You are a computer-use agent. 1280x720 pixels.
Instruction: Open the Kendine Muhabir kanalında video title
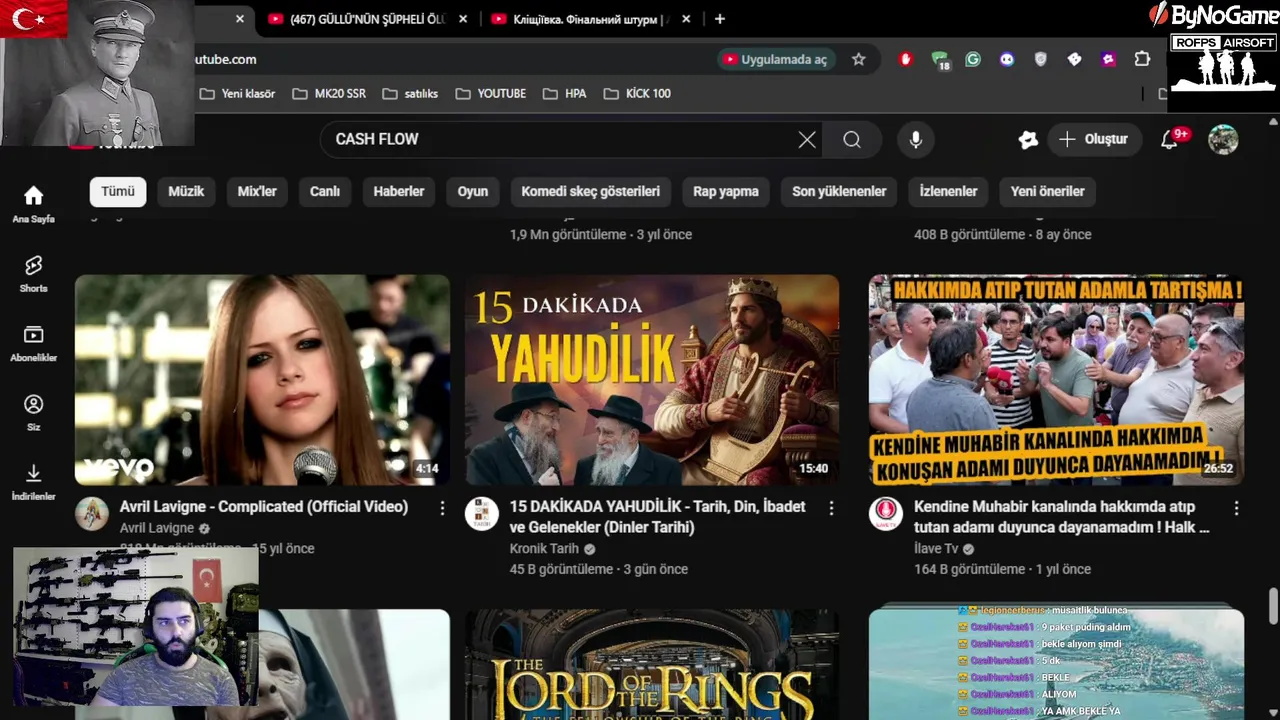coord(1061,517)
